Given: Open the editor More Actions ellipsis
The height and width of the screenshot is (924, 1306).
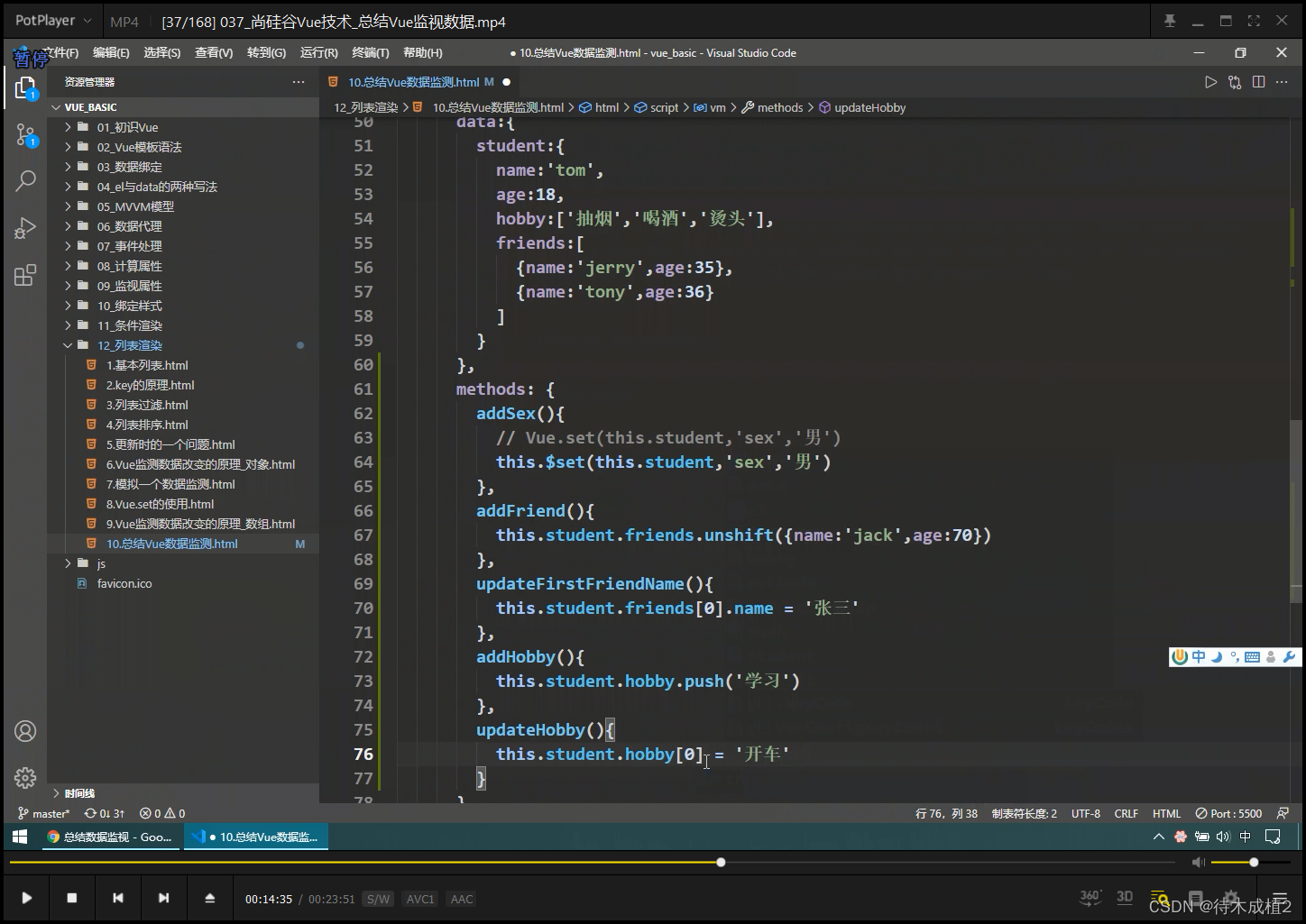Looking at the screenshot, I should coord(1282,82).
